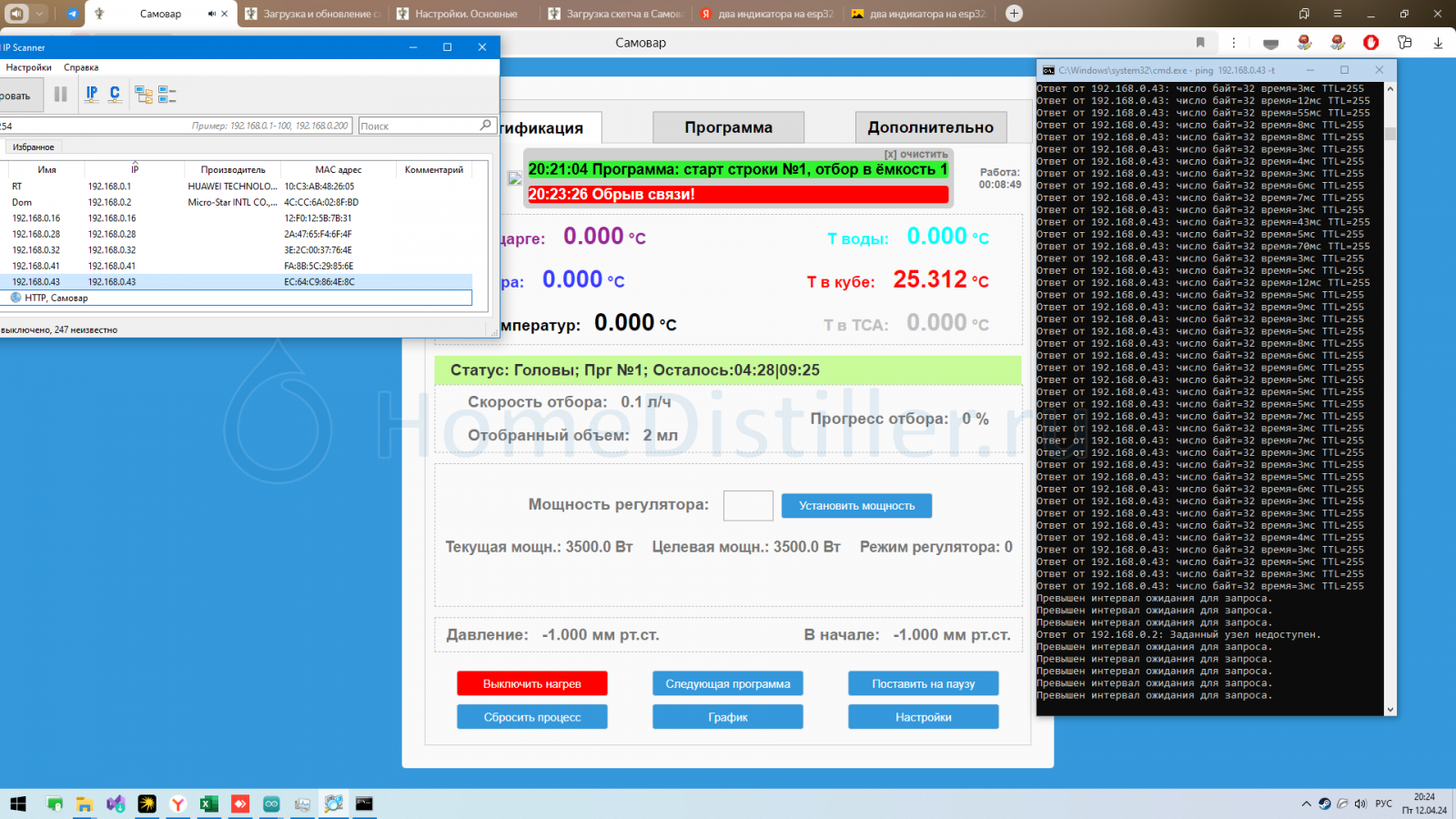Click the volume icon in system tray
This screenshot has width=1456, height=819.
click(x=1360, y=804)
